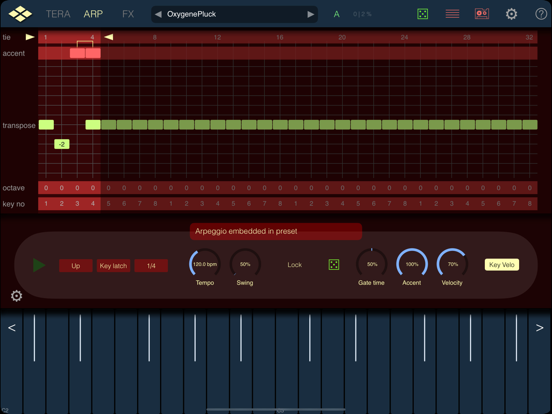Click the Arpeggio embedded in preset button
Image resolution: width=552 pixels, height=414 pixels.
[x=276, y=231]
